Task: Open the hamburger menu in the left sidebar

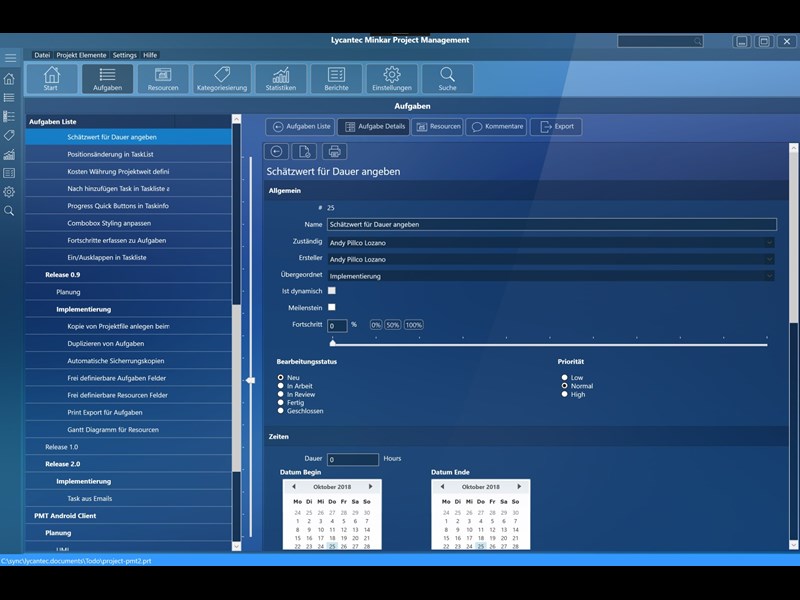Action: [x=10, y=58]
